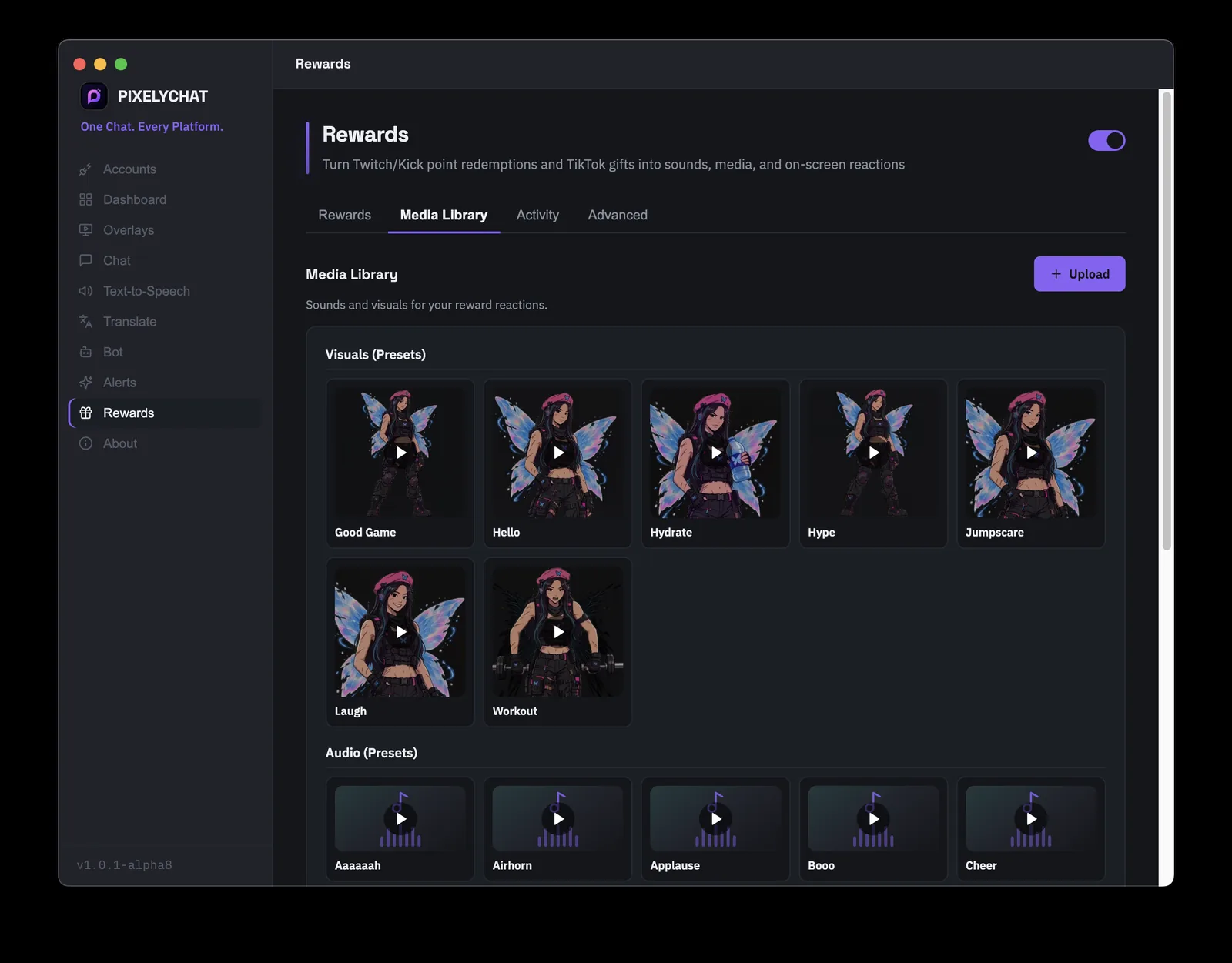This screenshot has height=963, width=1232.
Task: Open Overlays via its monitor icon
Action: point(85,230)
